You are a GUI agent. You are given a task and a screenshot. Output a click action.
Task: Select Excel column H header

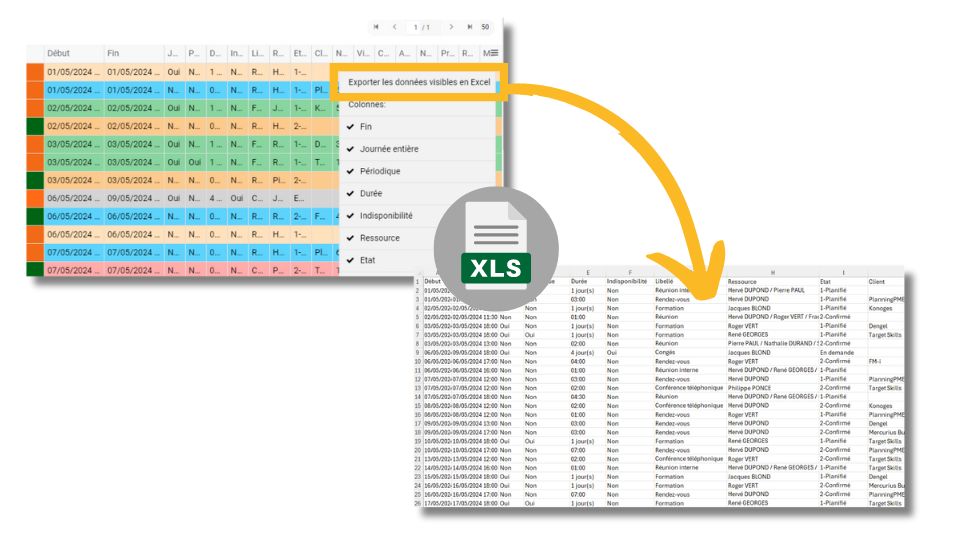773,273
